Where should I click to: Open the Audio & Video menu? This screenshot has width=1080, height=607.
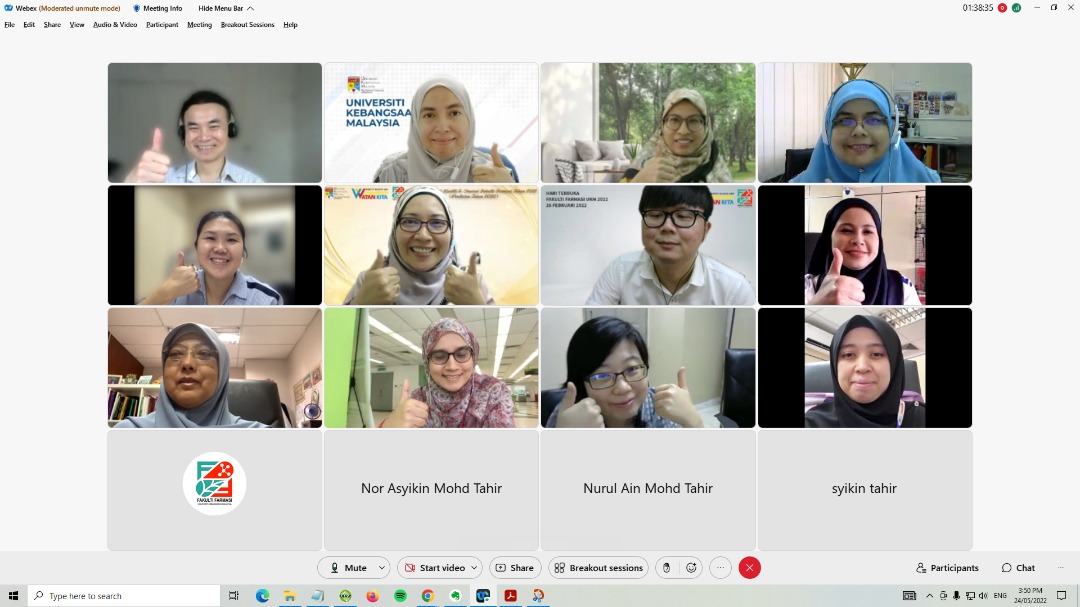(x=115, y=25)
